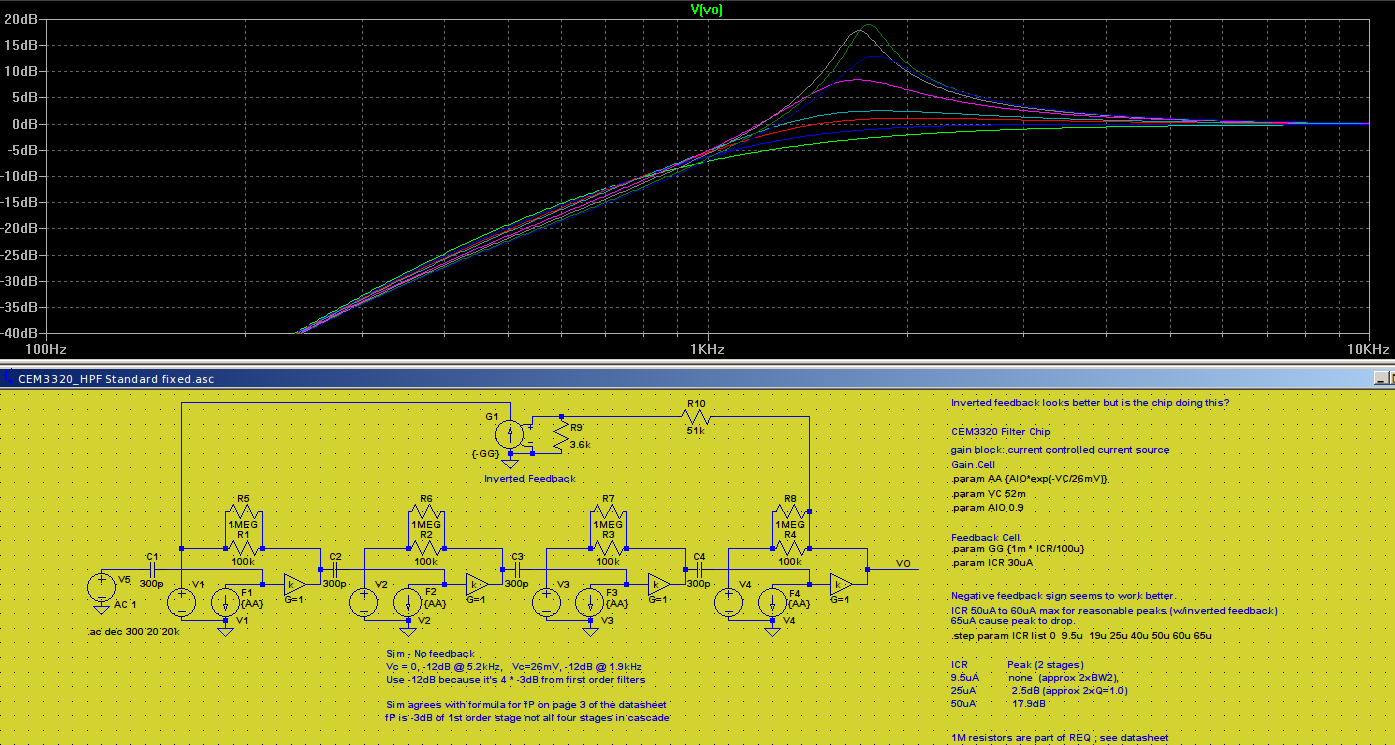Select the G=1 amplifier next to F4
The image size is (1395, 745).
(842, 584)
